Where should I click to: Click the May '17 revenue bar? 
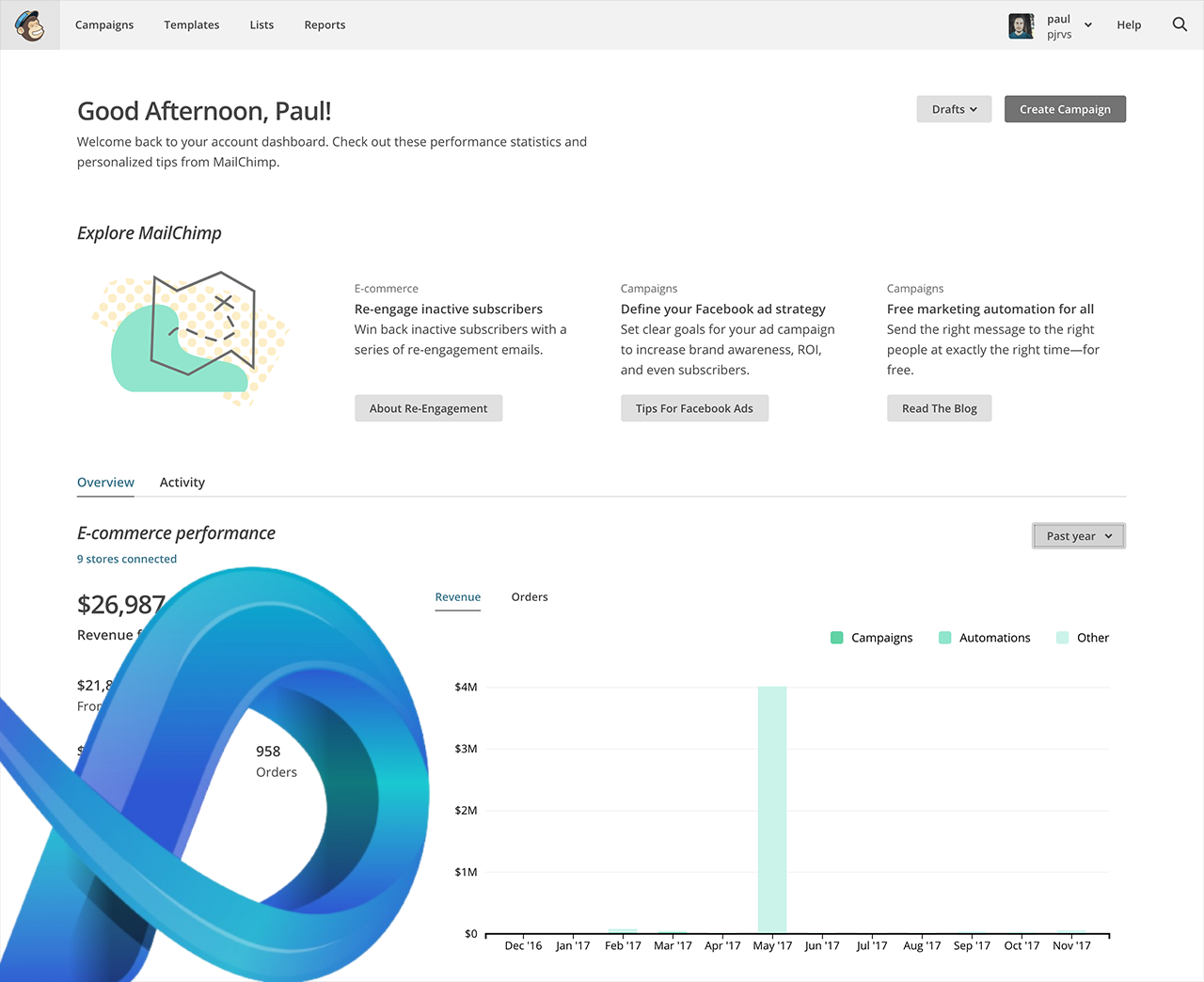click(772, 810)
